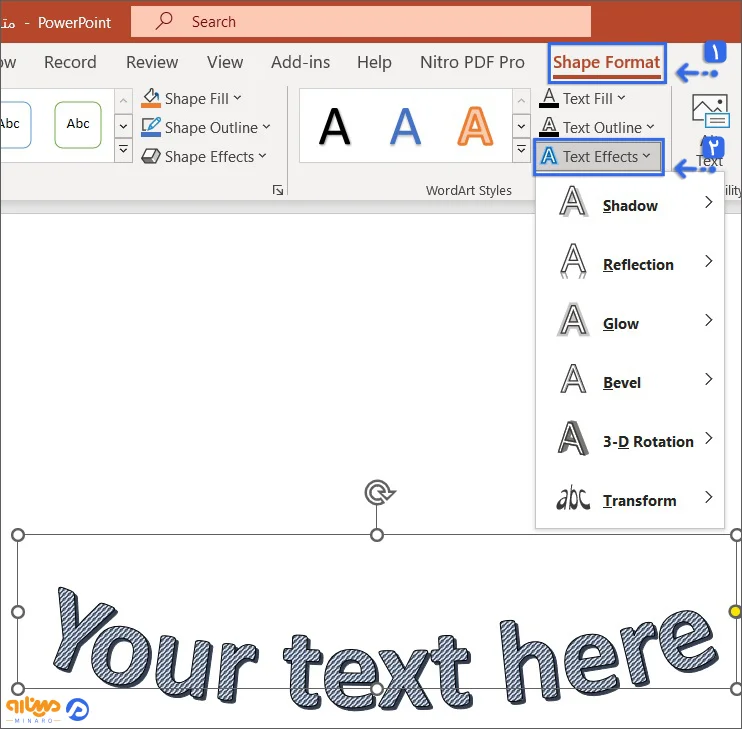
Task: Open the Shape Effects dropdown arrow
Action: click(x=263, y=156)
